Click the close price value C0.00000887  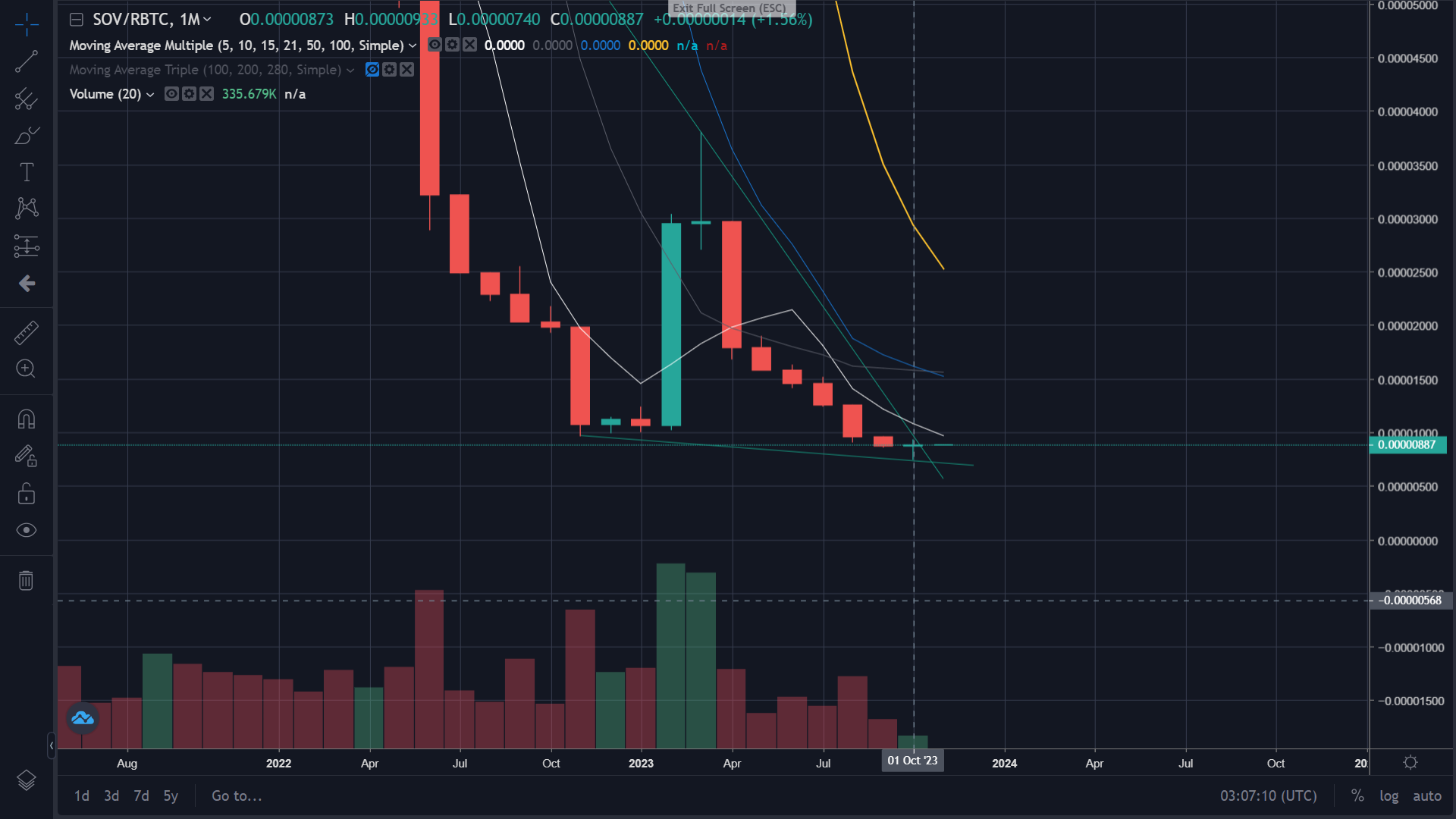coord(597,20)
